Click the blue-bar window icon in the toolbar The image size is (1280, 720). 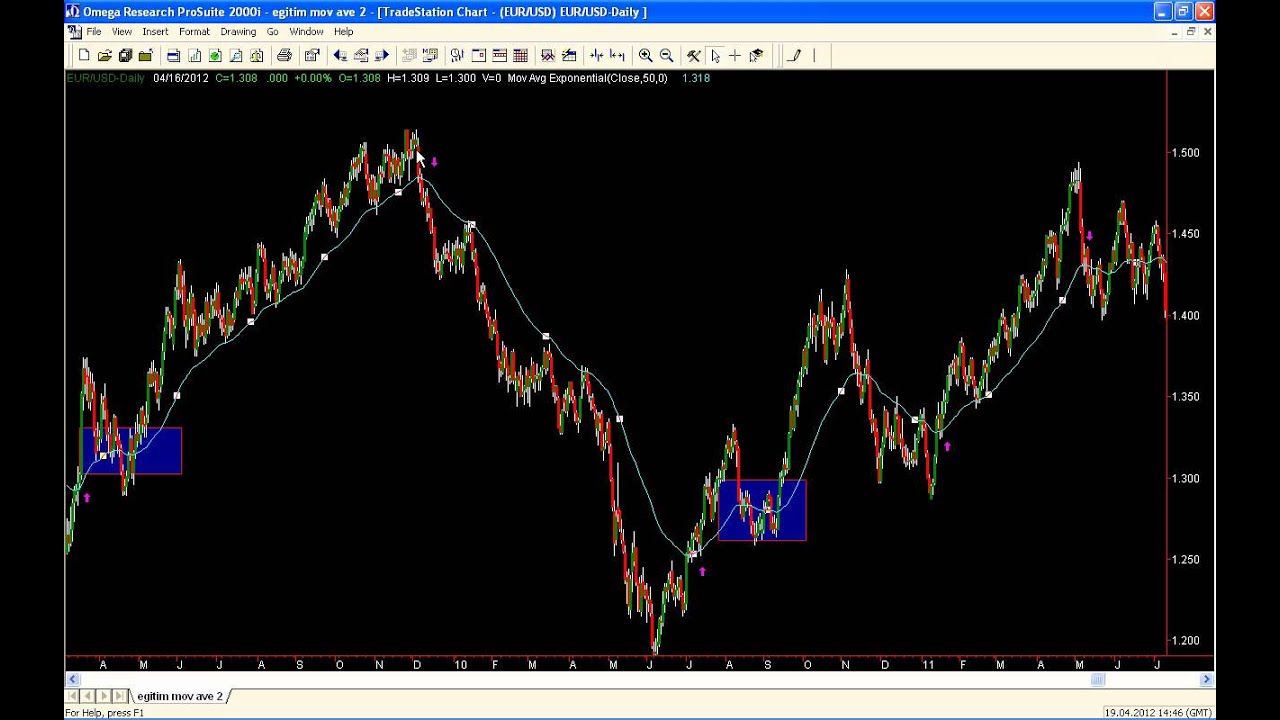coord(173,56)
